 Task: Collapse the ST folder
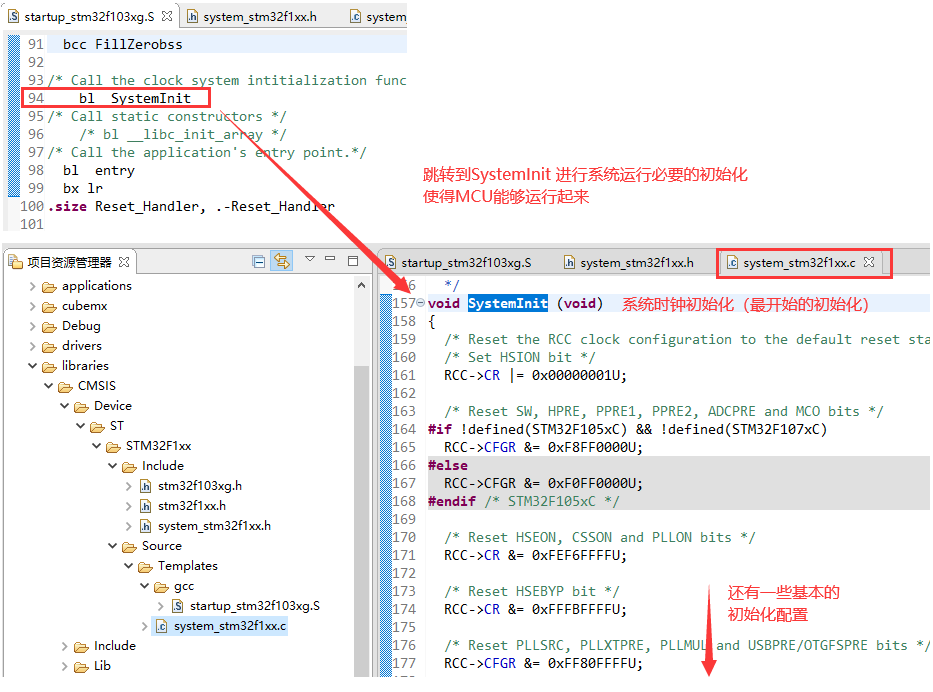coord(80,426)
